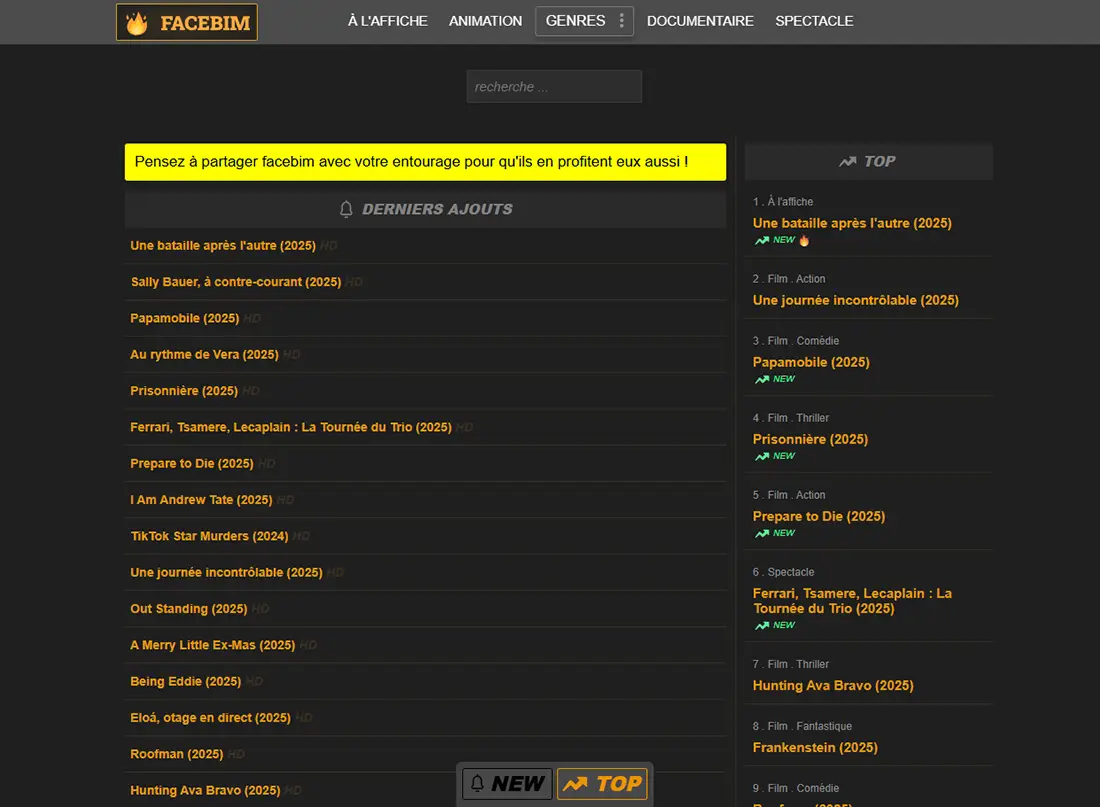Open À L'AFFICHE from the top menu
This screenshot has height=807, width=1100.
(x=388, y=20)
